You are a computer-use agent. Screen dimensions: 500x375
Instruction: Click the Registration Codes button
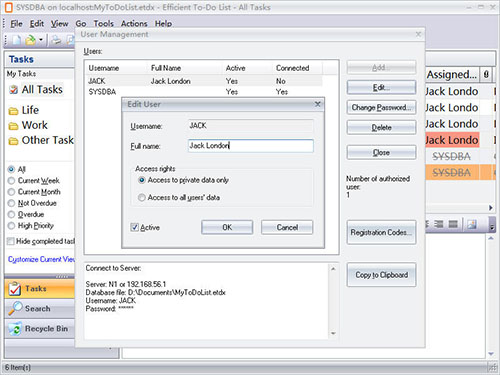coord(381,232)
